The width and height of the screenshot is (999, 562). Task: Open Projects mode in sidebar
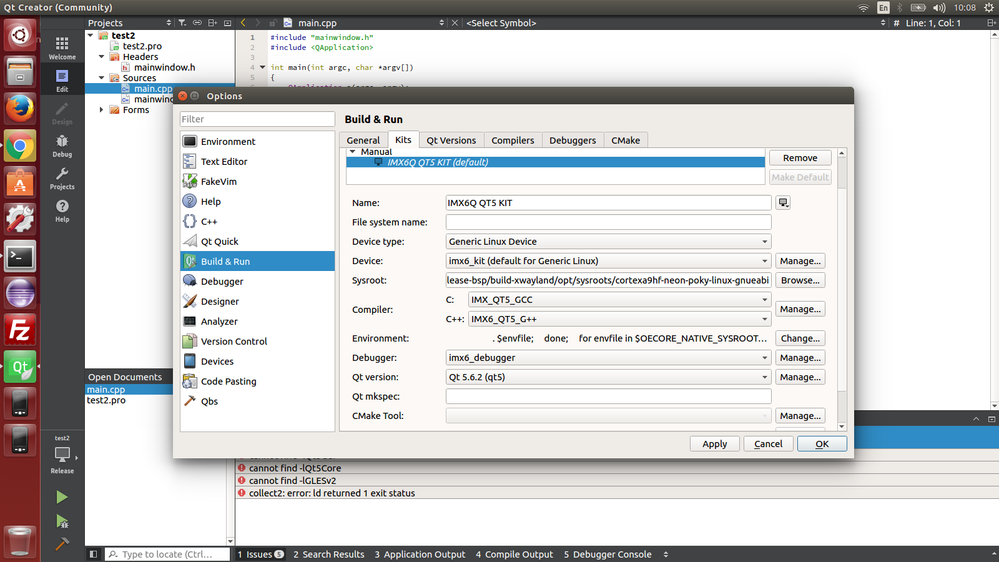(x=62, y=178)
